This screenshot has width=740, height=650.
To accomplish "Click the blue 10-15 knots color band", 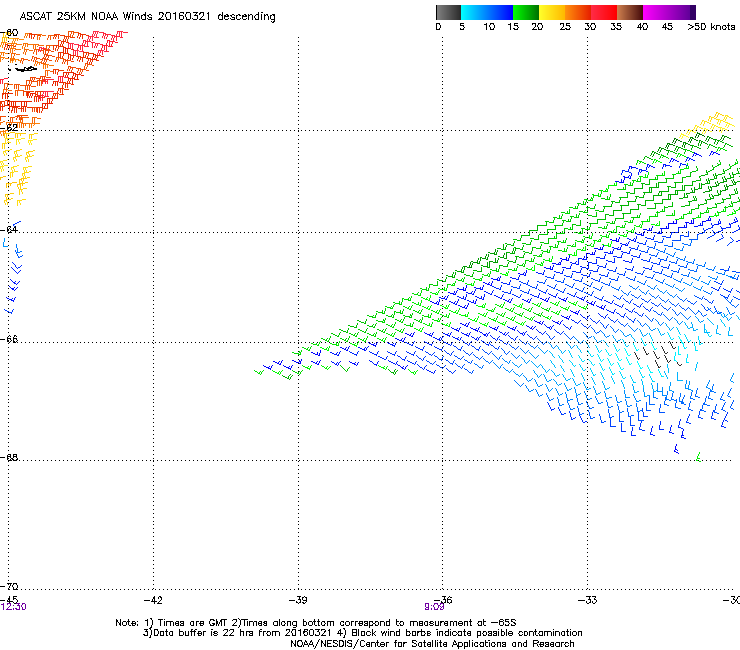I will [x=500, y=12].
